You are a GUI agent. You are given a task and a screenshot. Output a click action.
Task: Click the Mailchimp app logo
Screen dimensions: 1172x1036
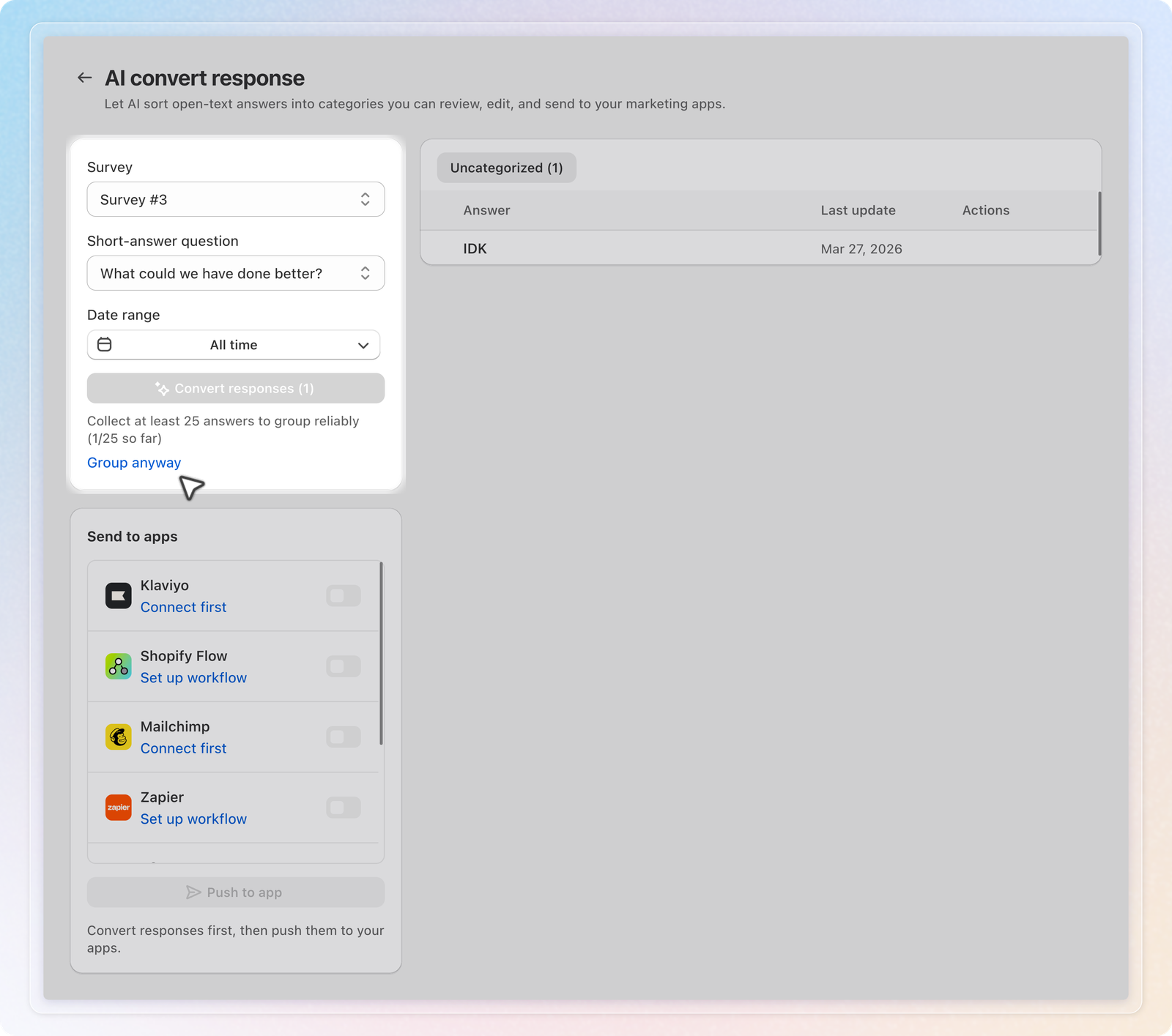click(119, 737)
